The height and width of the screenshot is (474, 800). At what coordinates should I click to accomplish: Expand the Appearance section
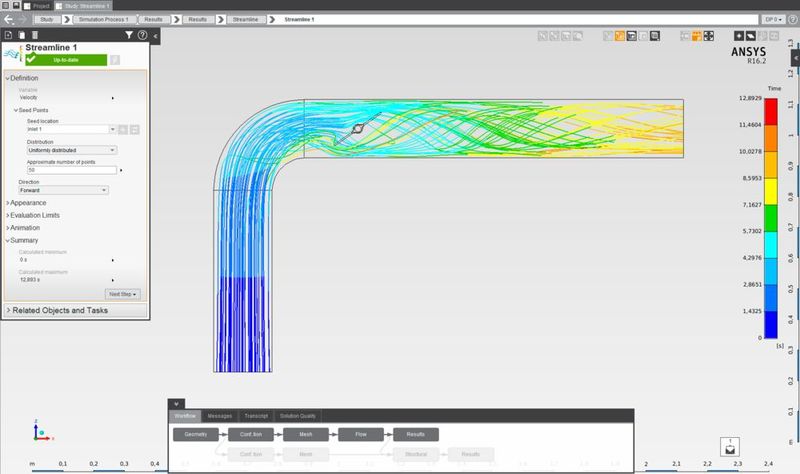[28, 203]
